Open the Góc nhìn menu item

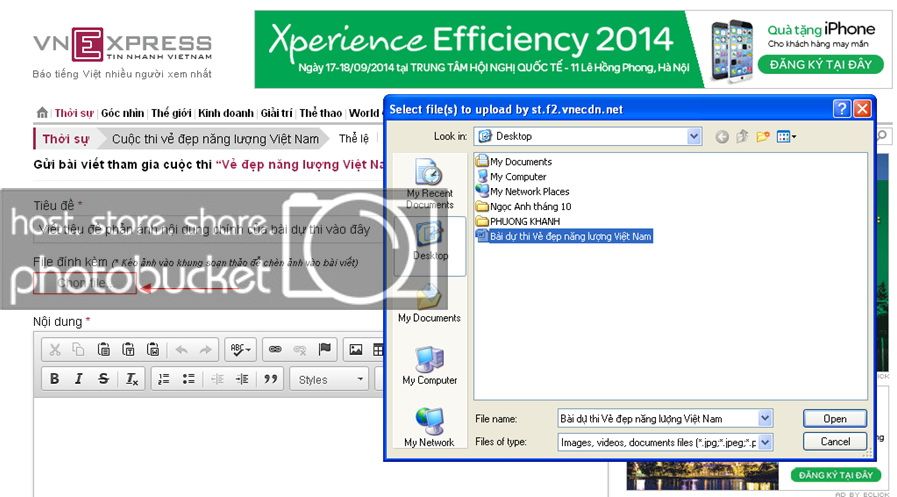(122, 113)
